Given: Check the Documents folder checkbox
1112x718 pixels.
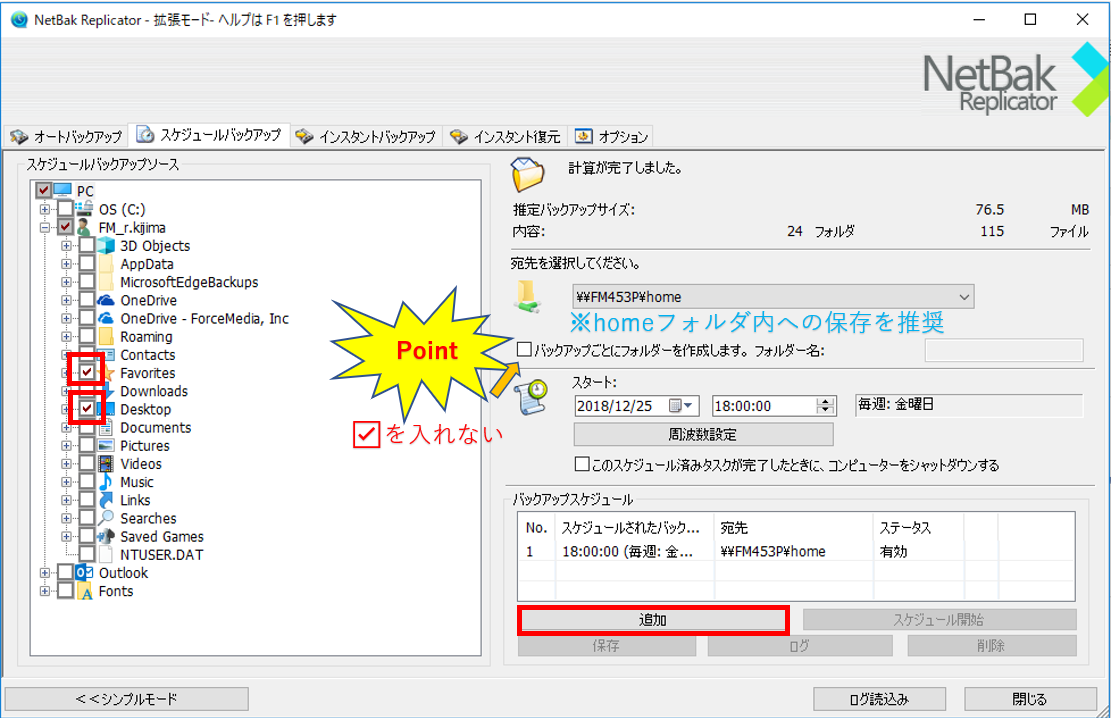Looking at the screenshot, I should click(88, 428).
